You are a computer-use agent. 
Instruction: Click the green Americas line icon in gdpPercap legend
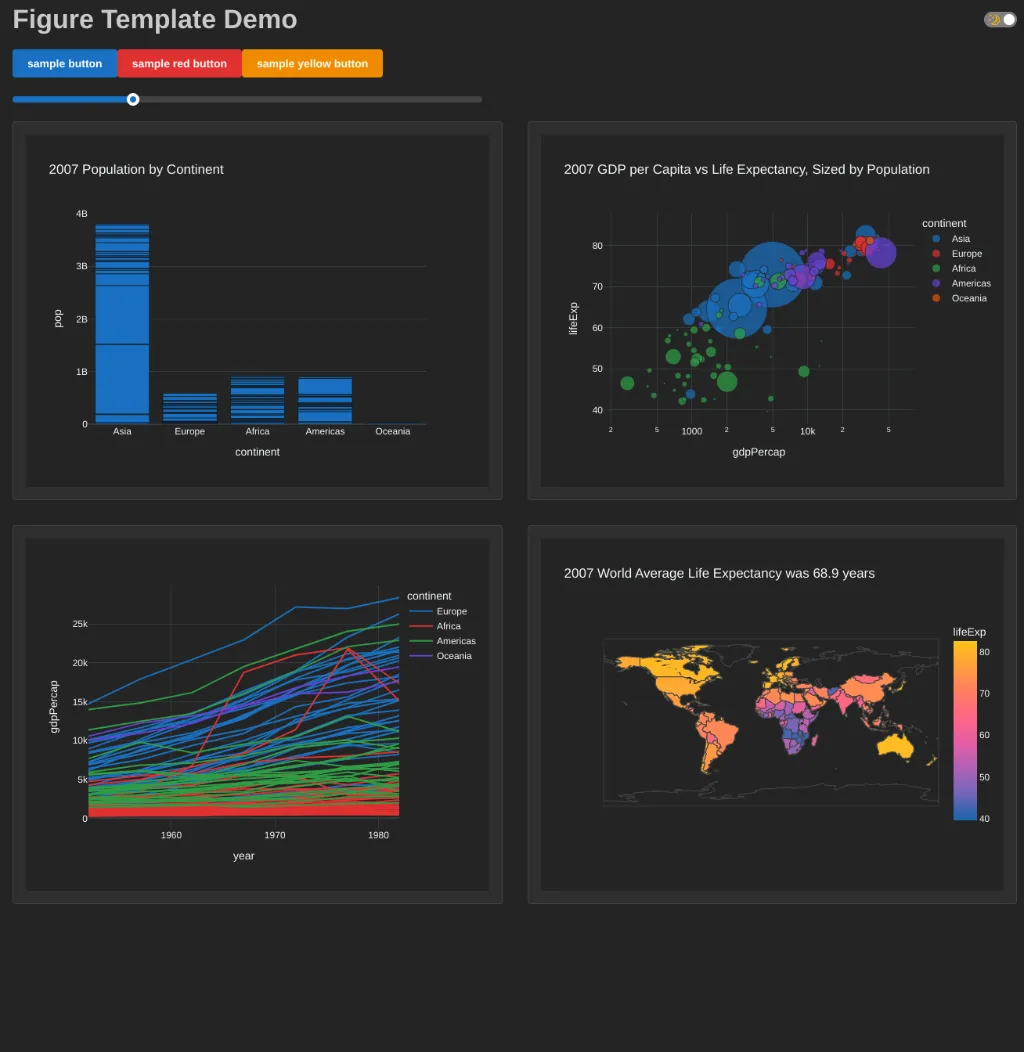tap(421, 642)
